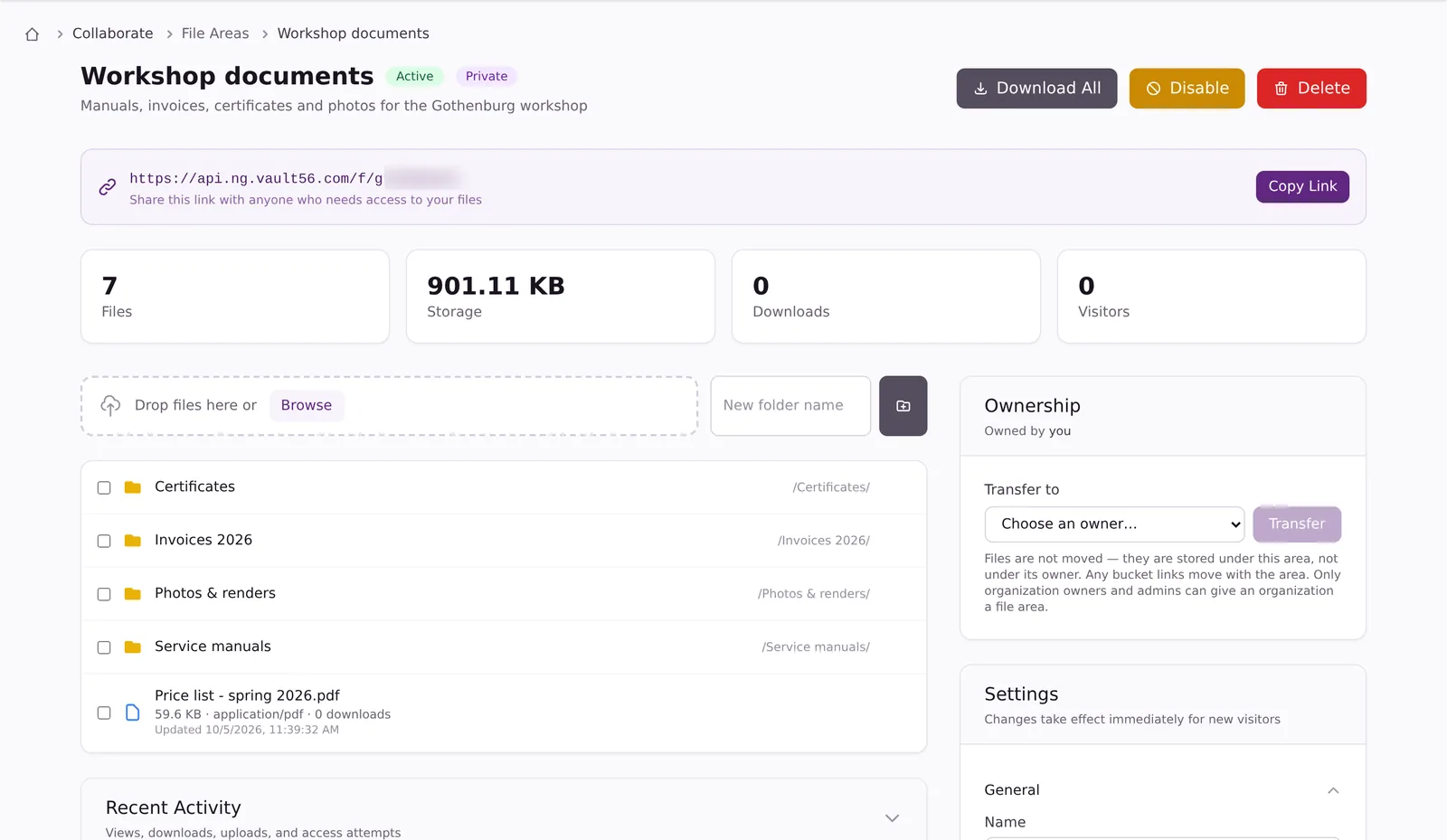The image size is (1447, 840).
Task: Click the /Service manuals/ path text
Action: coord(816,647)
